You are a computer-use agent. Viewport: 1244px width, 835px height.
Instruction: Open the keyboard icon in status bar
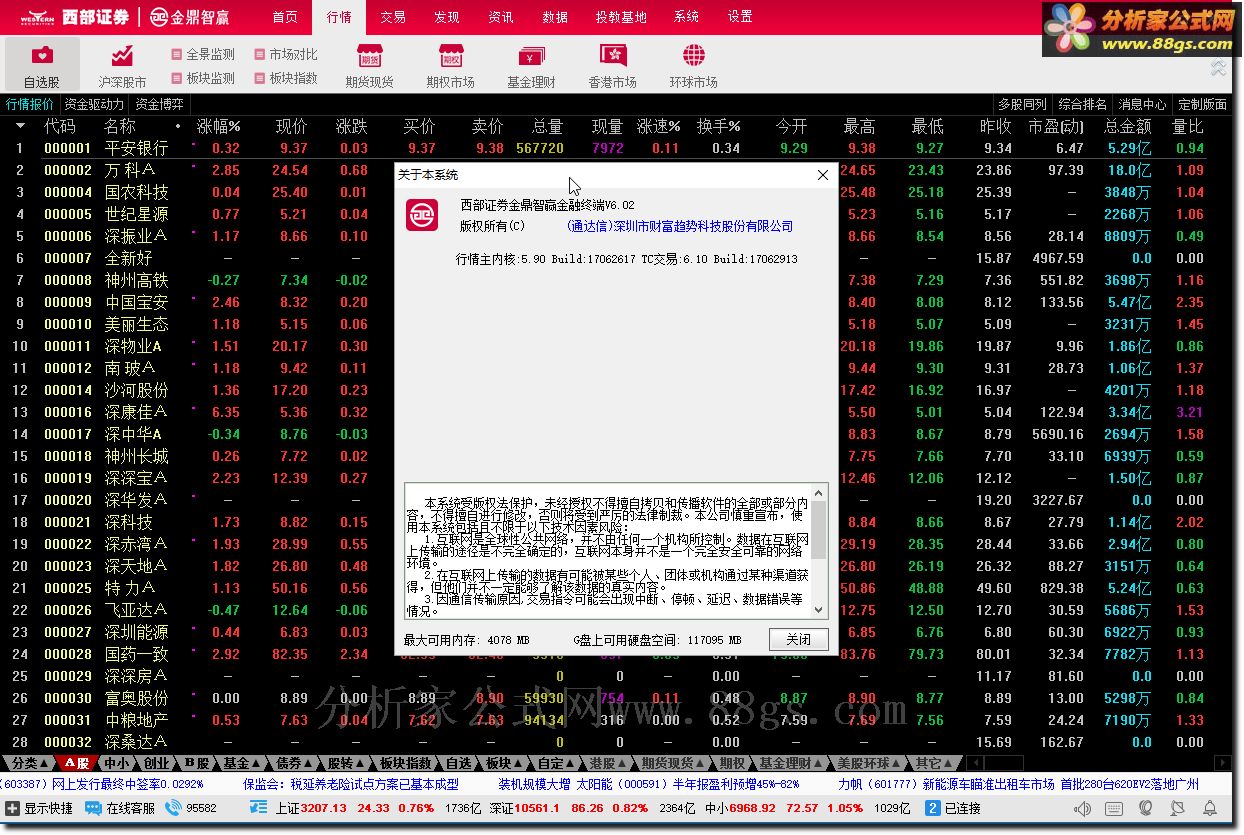click(1114, 808)
